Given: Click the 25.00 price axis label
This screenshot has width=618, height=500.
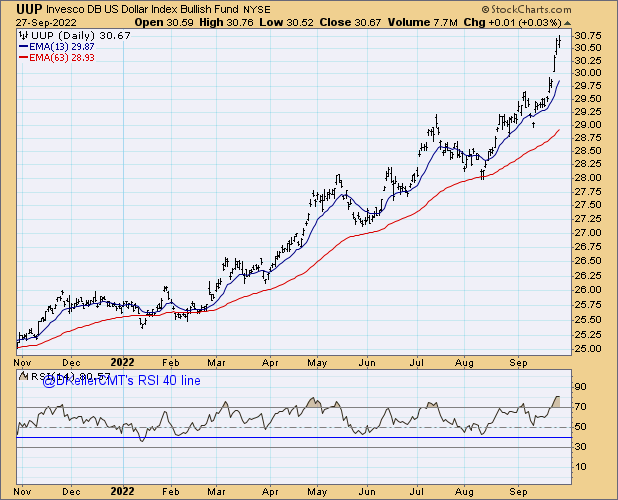Looking at the screenshot, I should click(588, 349).
